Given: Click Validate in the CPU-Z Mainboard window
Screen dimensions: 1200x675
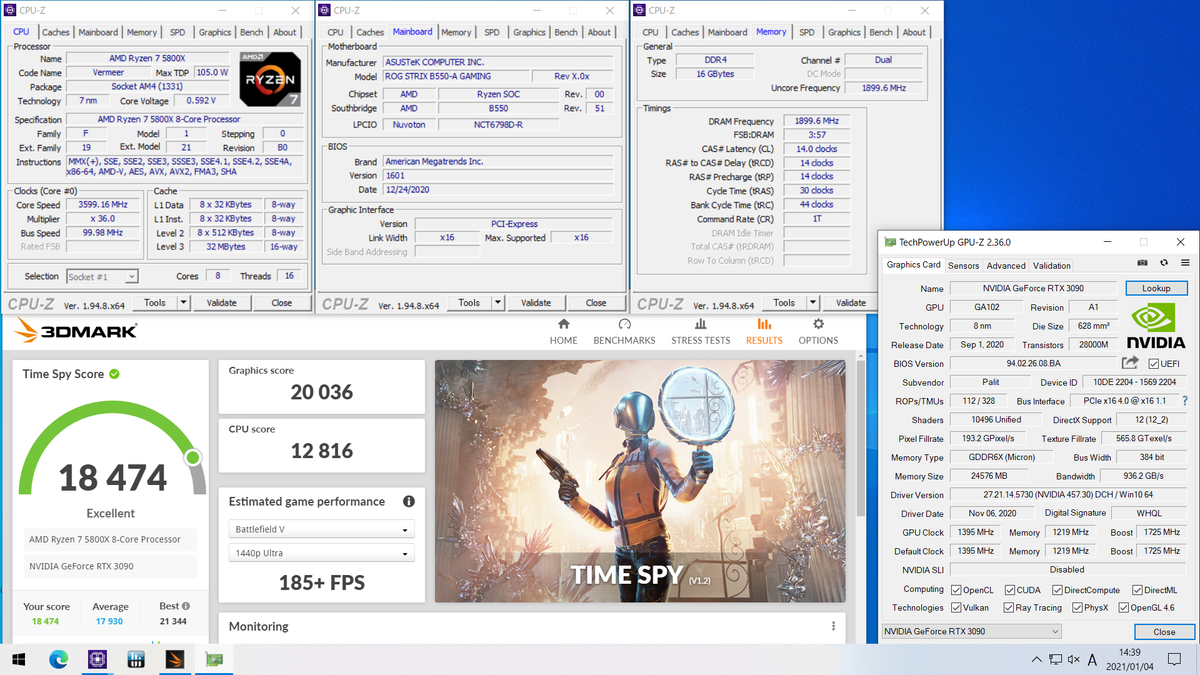Looking at the screenshot, I should [x=536, y=303].
